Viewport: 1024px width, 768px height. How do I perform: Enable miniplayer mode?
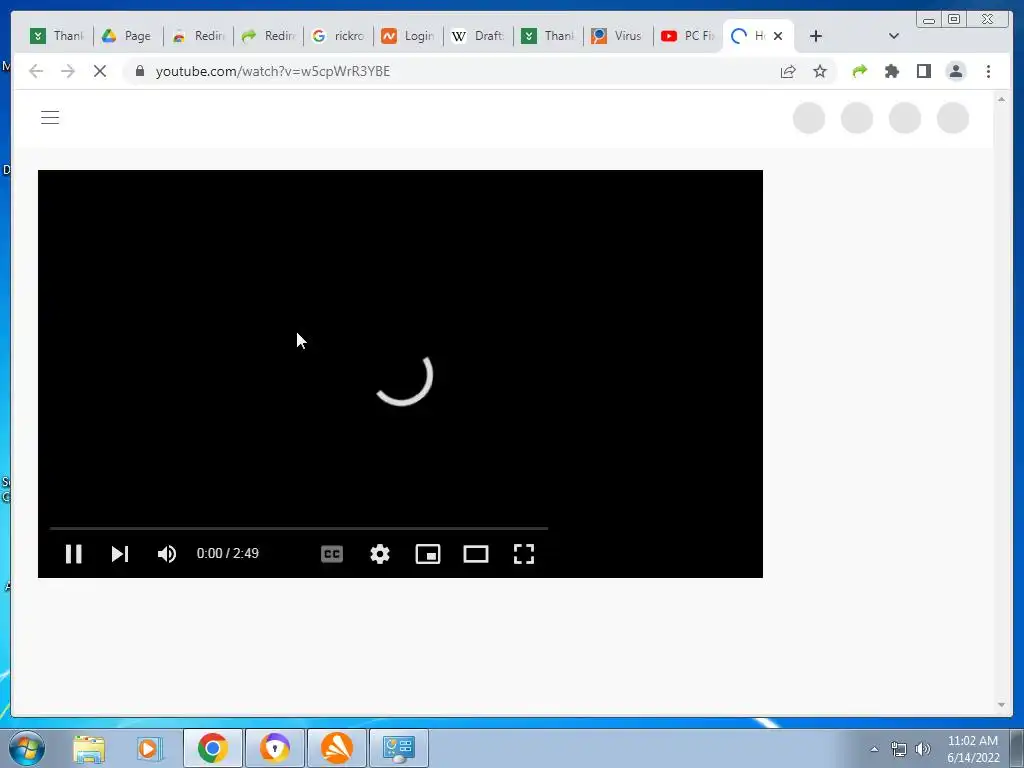pyautogui.click(x=428, y=554)
